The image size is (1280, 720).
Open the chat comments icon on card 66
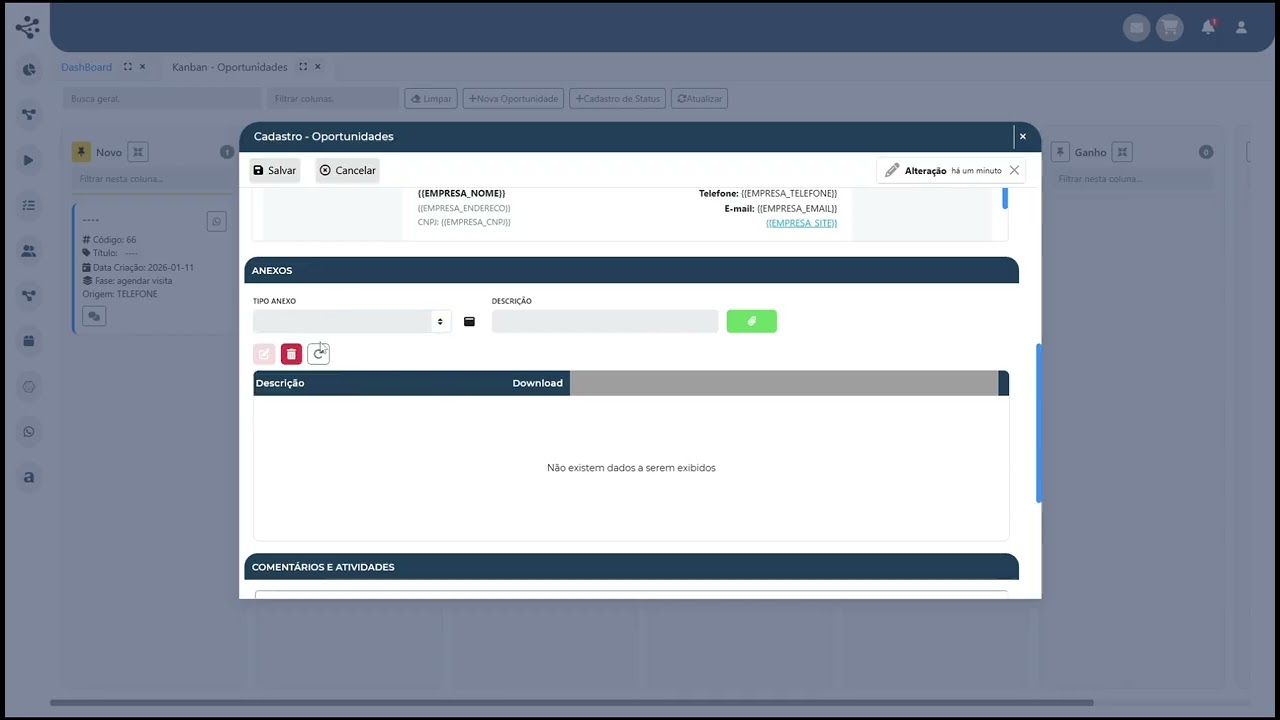tap(94, 316)
